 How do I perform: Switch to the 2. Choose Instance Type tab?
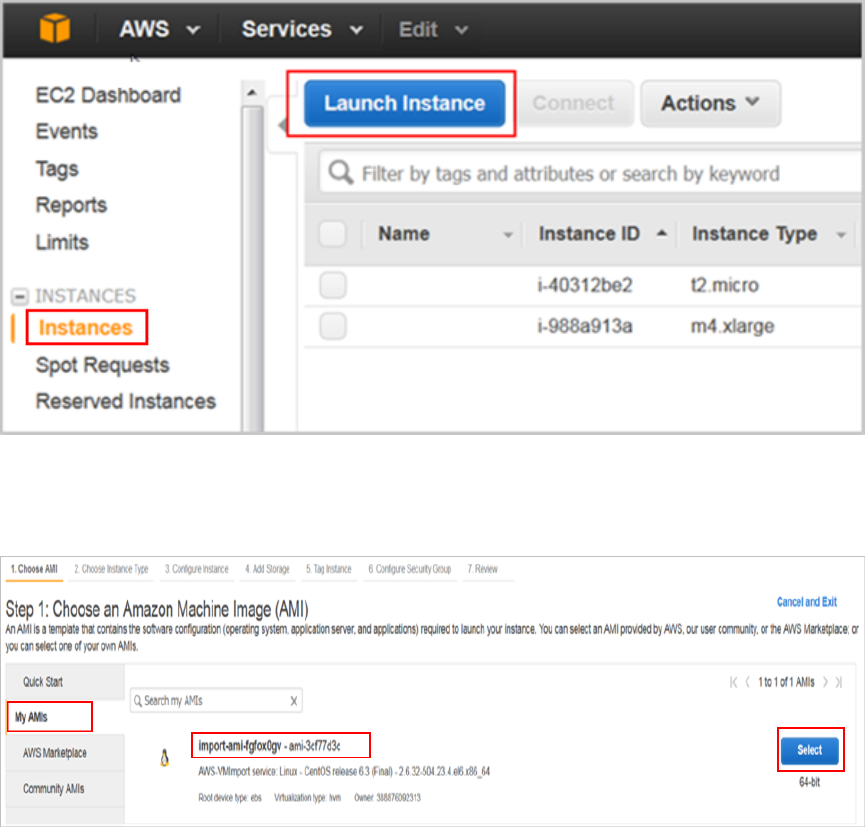coord(111,569)
